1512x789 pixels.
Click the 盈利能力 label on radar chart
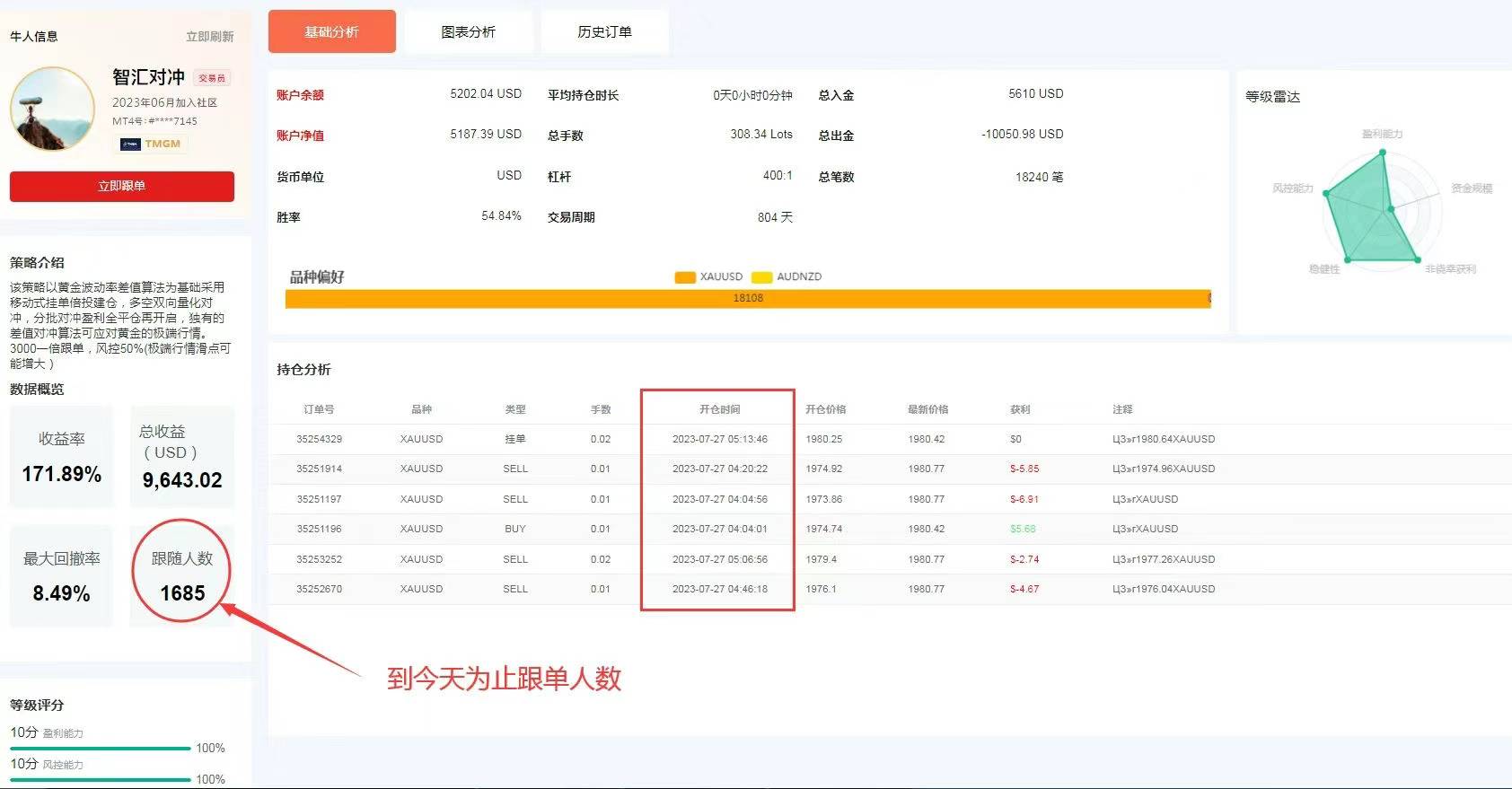1382,134
